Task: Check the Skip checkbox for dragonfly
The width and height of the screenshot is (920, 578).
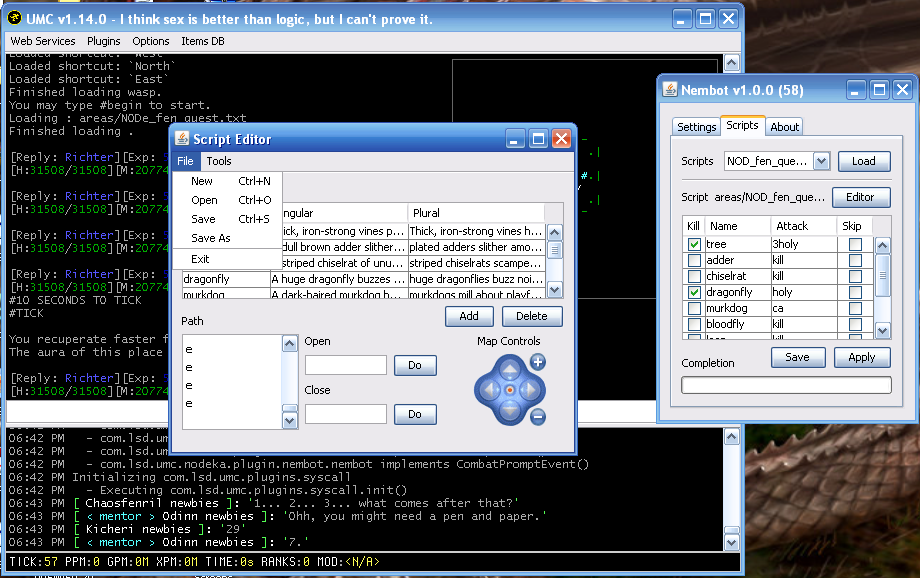Action: (855, 292)
